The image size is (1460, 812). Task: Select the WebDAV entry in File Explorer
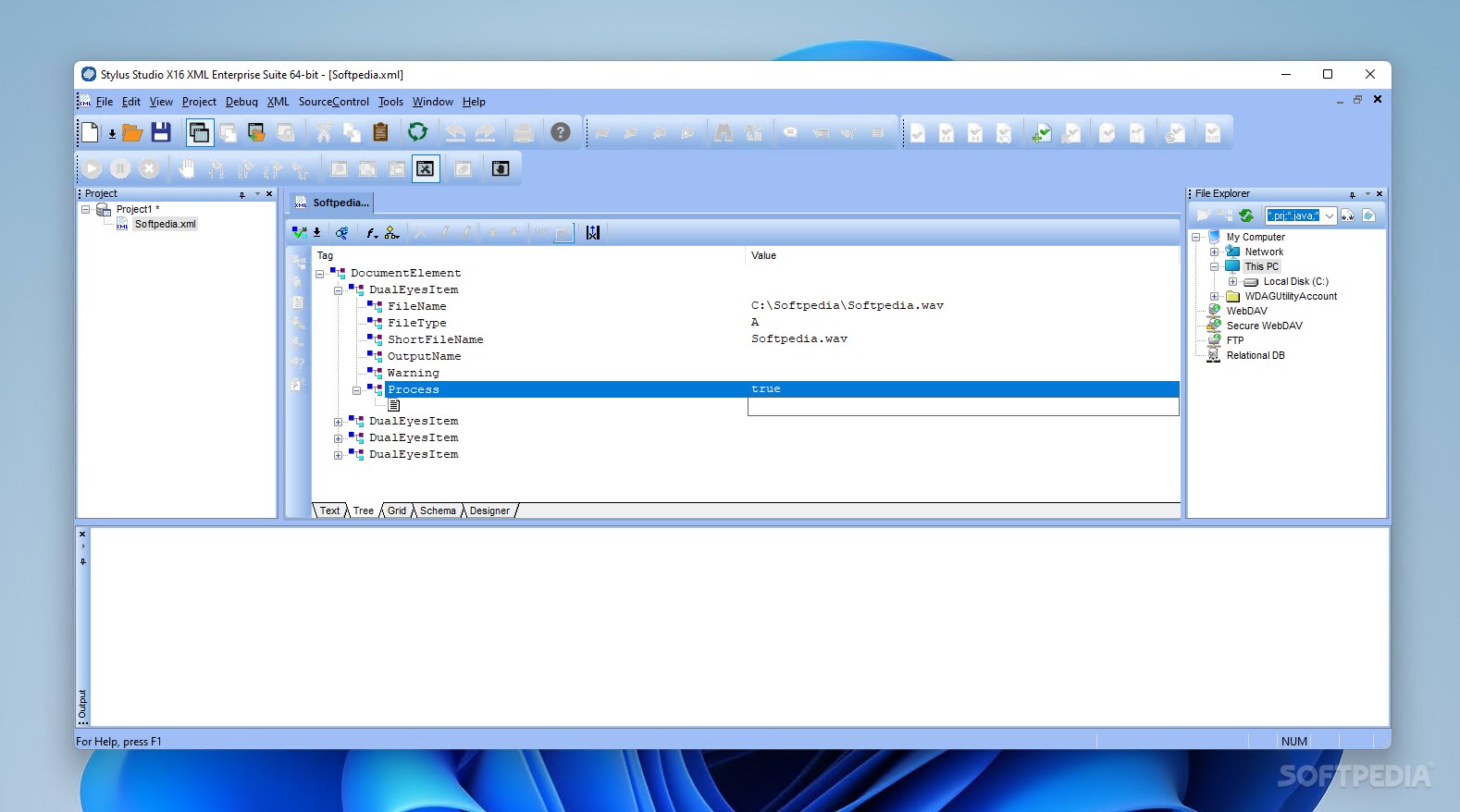click(1246, 311)
